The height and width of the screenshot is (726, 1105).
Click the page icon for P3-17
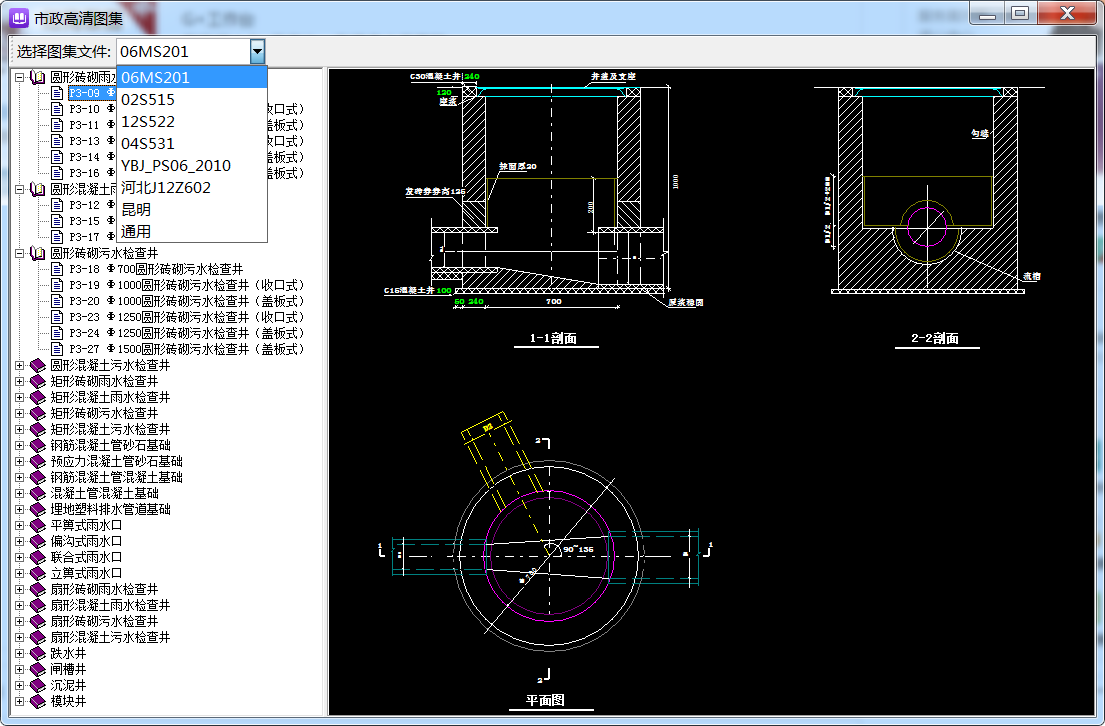(58, 237)
